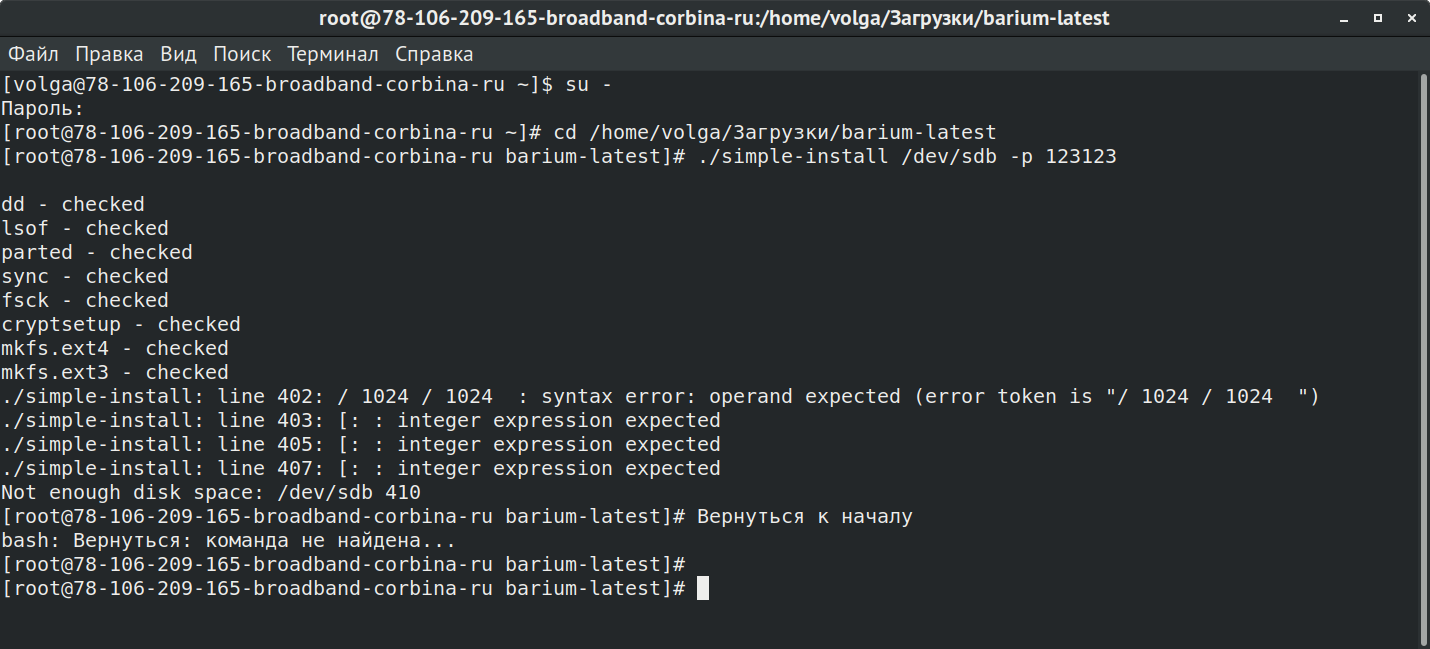Open the Вид menu
This screenshot has width=1430, height=649.
pos(178,54)
